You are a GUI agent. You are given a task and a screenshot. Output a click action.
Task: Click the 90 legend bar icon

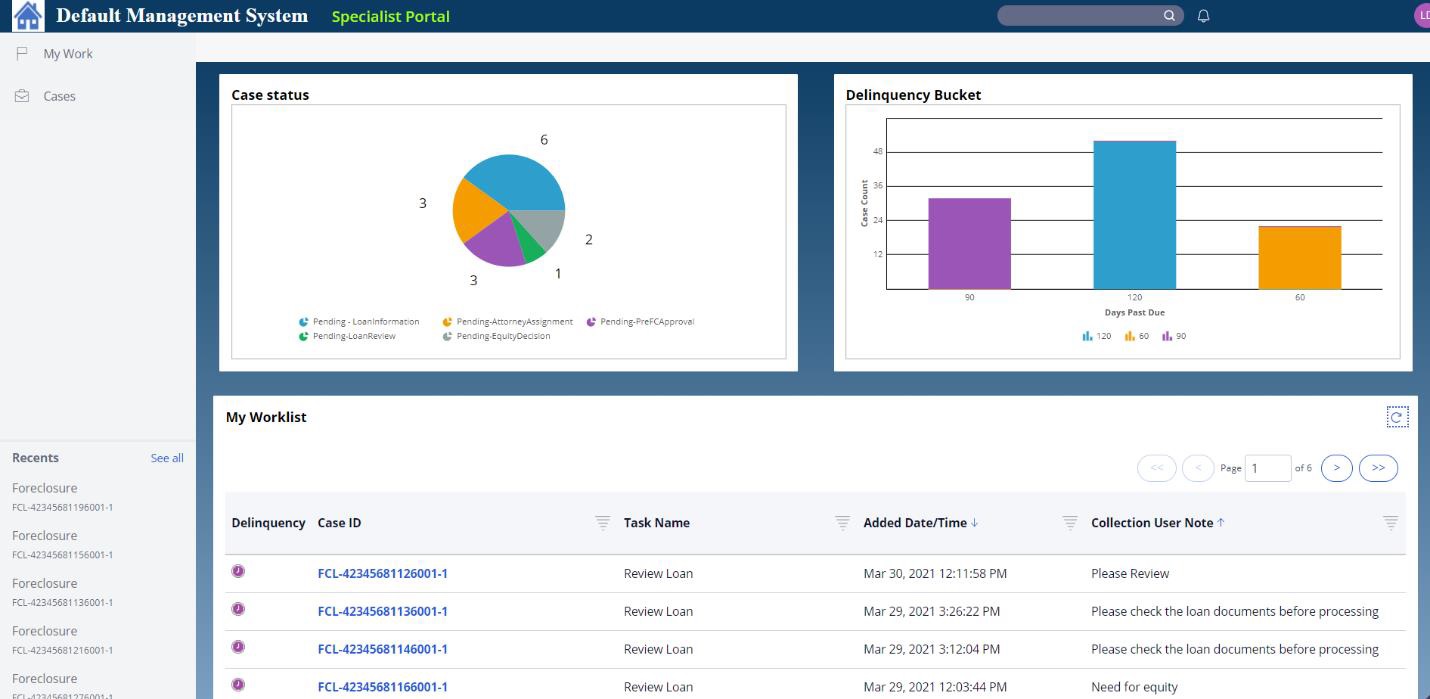click(x=1167, y=336)
